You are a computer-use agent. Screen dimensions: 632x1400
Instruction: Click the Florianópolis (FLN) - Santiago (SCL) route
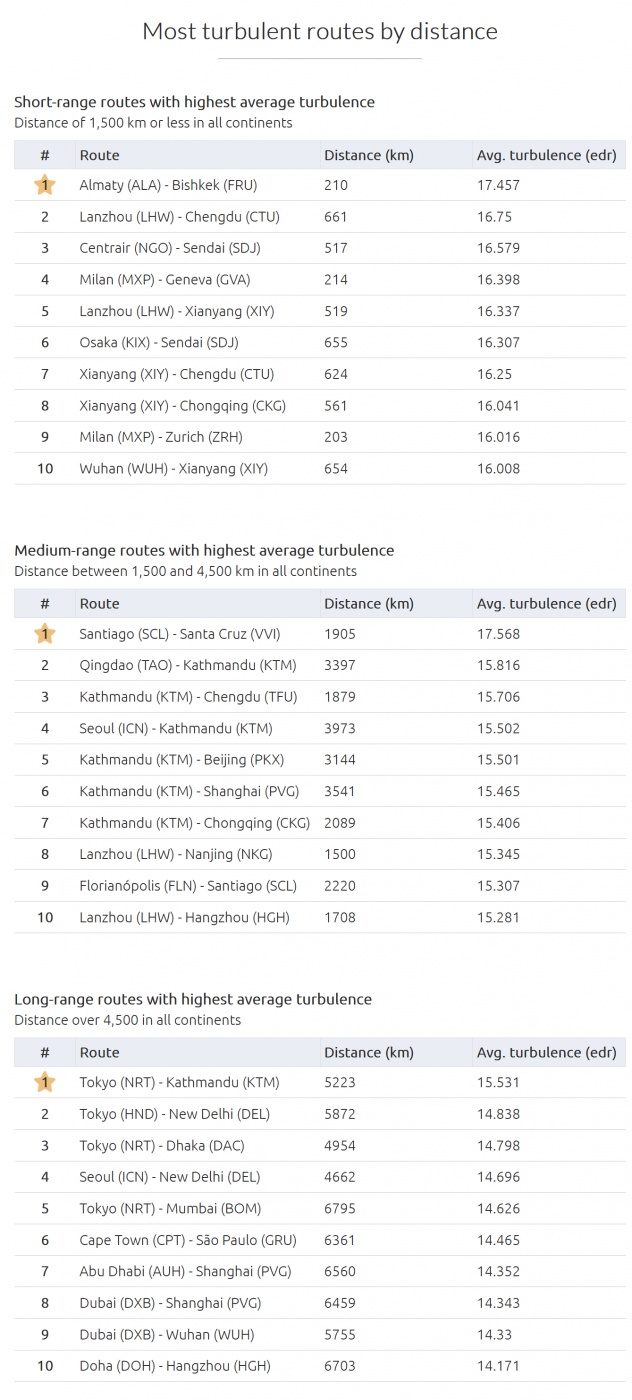click(x=188, y=886)
